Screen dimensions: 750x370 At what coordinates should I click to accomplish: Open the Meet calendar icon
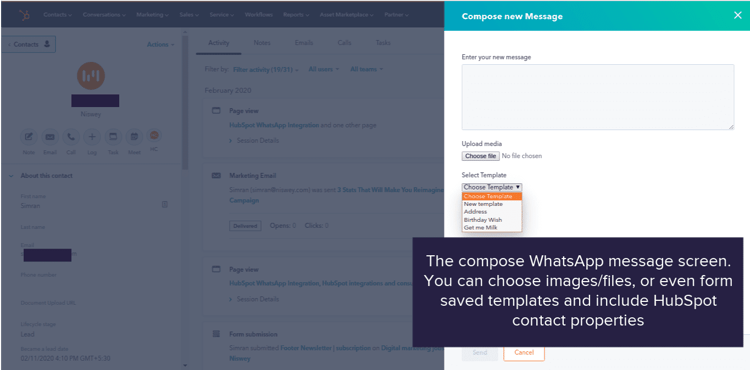pos(134,137)
